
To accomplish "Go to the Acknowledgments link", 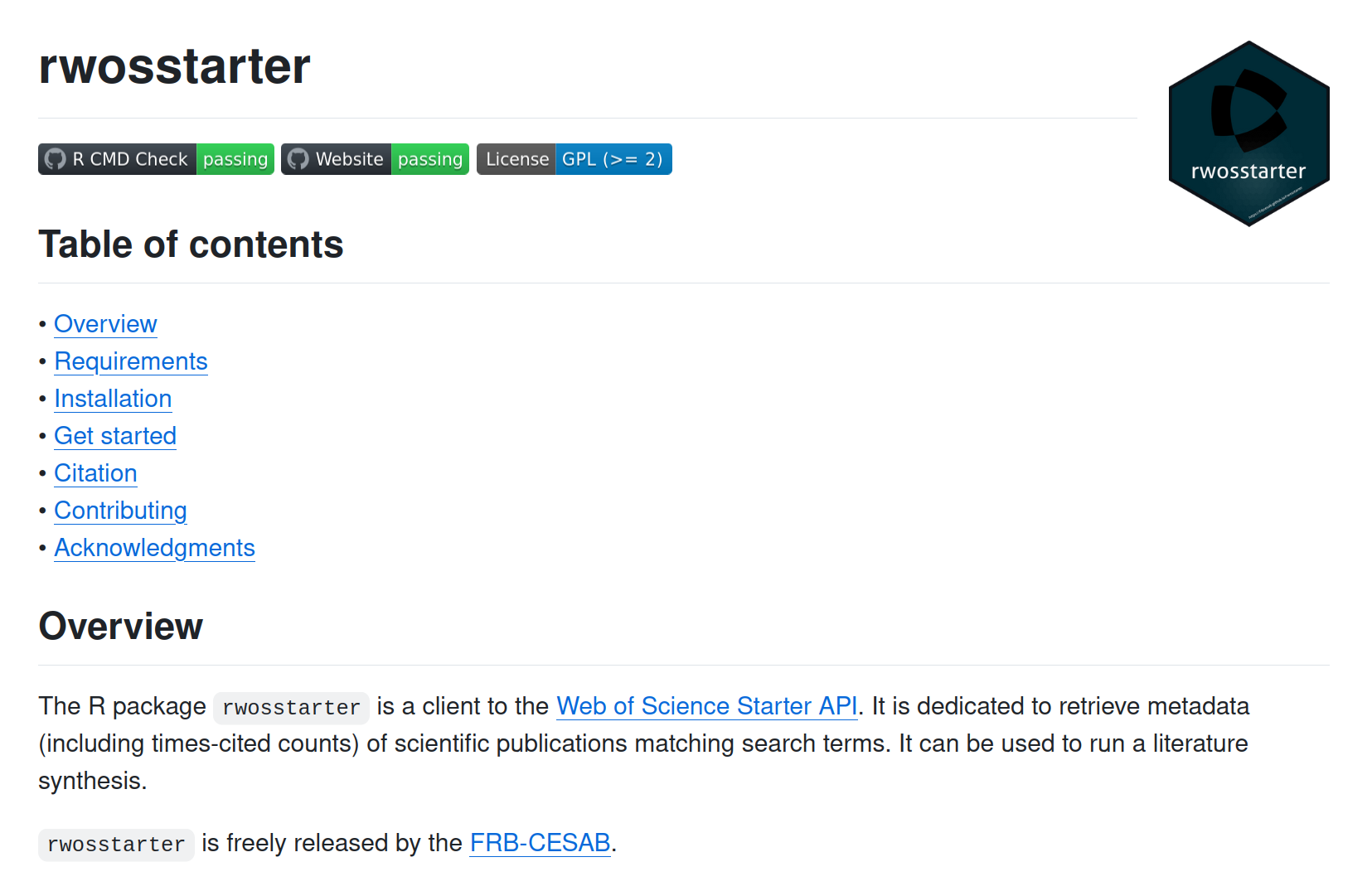I will pyautogui.click(x=154, y=548).
